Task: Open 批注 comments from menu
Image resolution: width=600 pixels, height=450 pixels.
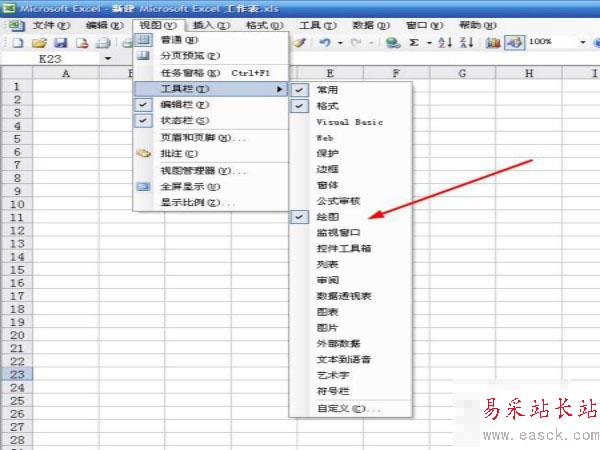Action: 210,154
